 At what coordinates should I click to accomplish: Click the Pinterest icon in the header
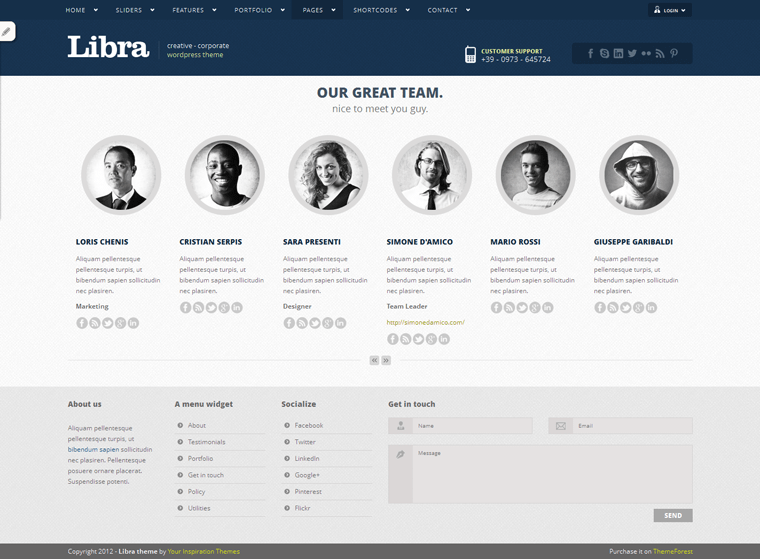[674, 53]
